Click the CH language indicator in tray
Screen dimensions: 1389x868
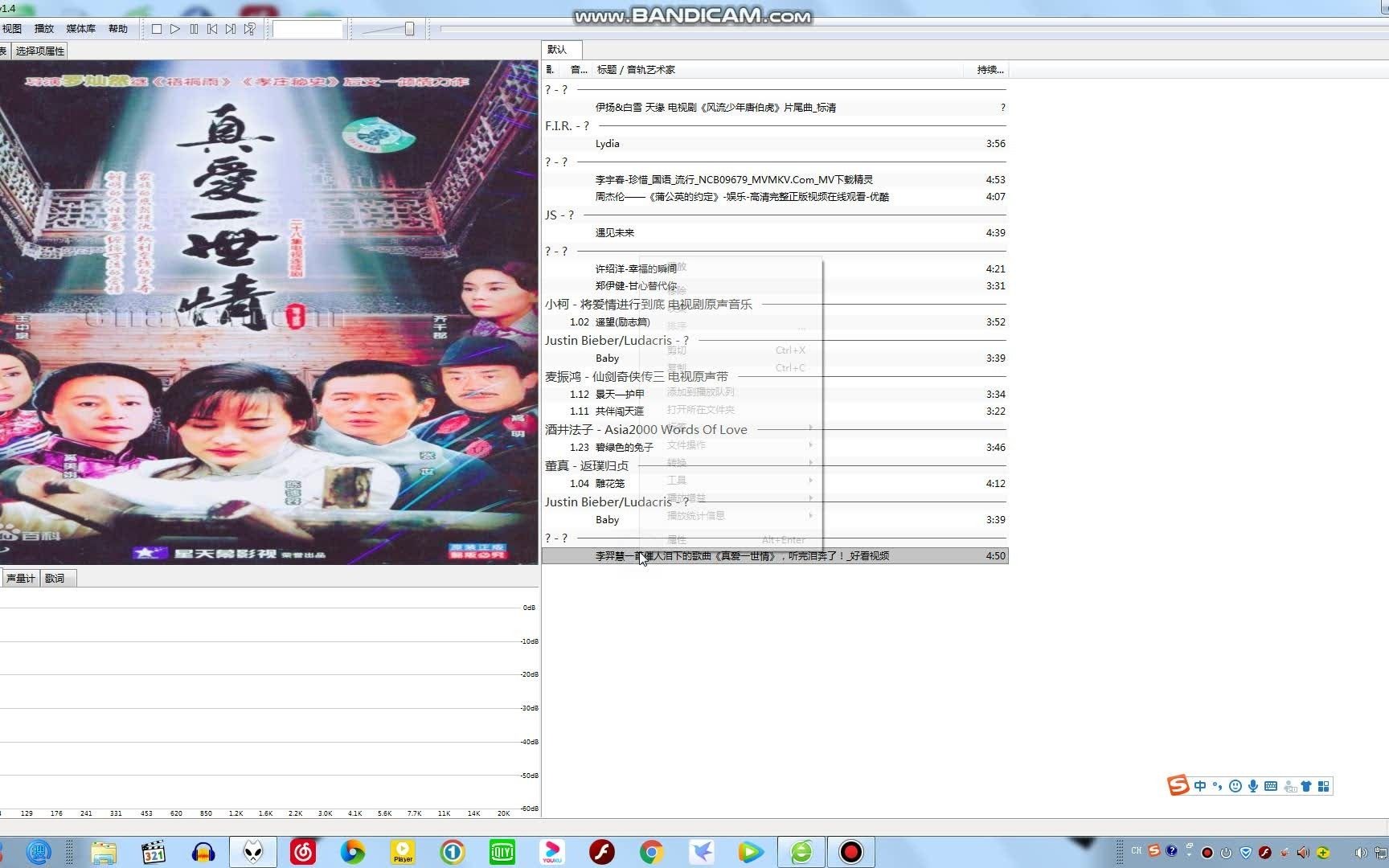click(1137, 850)
